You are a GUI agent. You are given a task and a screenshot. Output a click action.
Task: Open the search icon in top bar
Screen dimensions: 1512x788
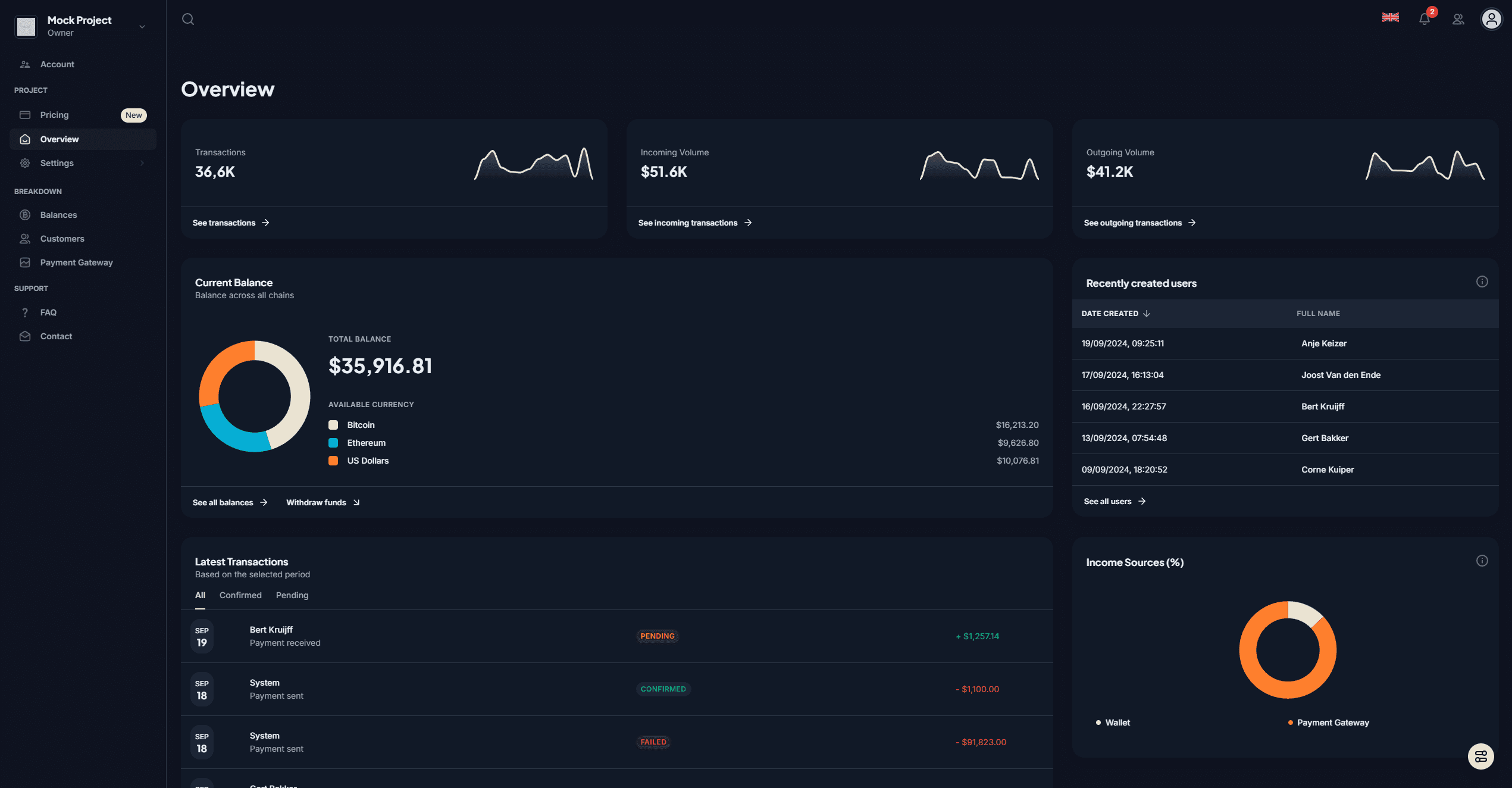[x=188, y=19]
